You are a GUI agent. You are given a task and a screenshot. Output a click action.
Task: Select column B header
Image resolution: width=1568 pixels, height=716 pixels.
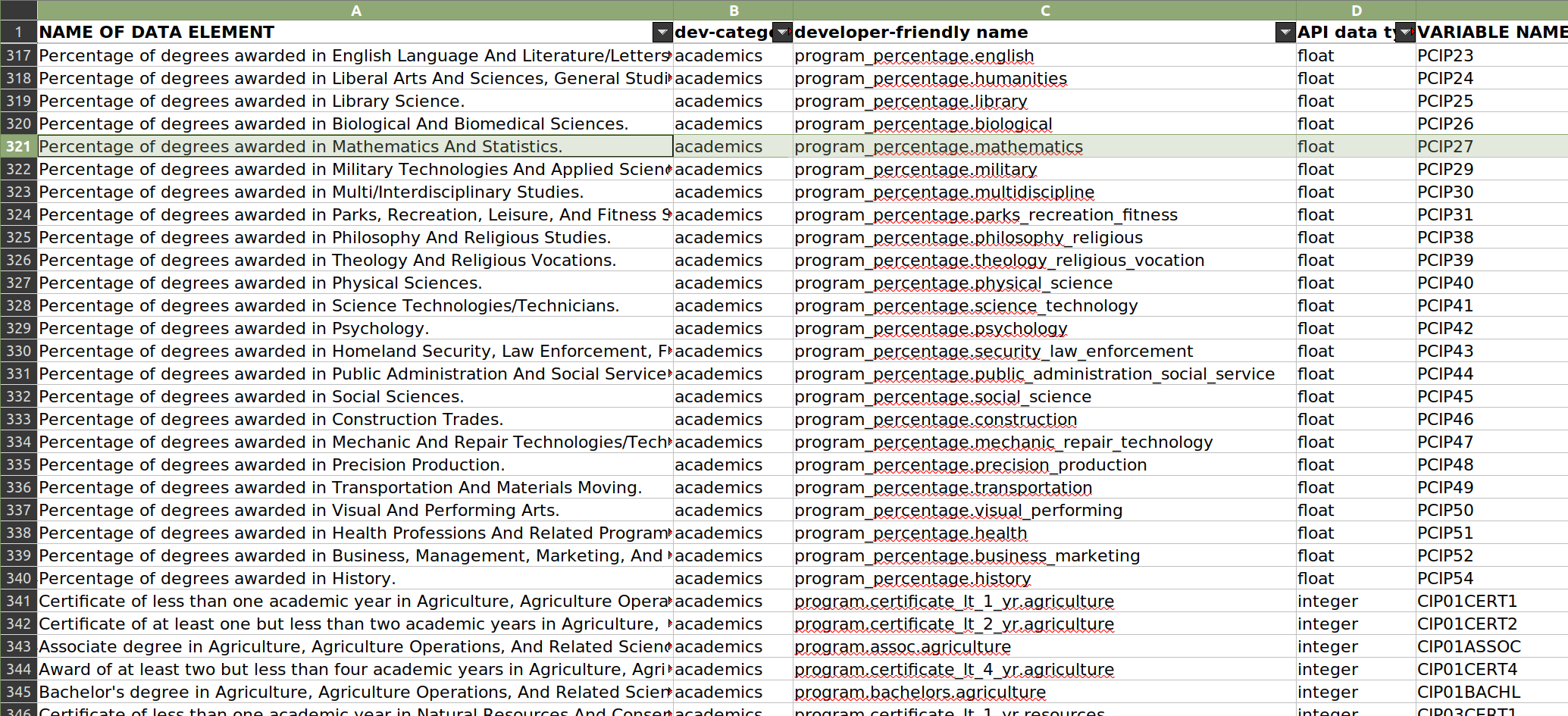tap(733, 11)
